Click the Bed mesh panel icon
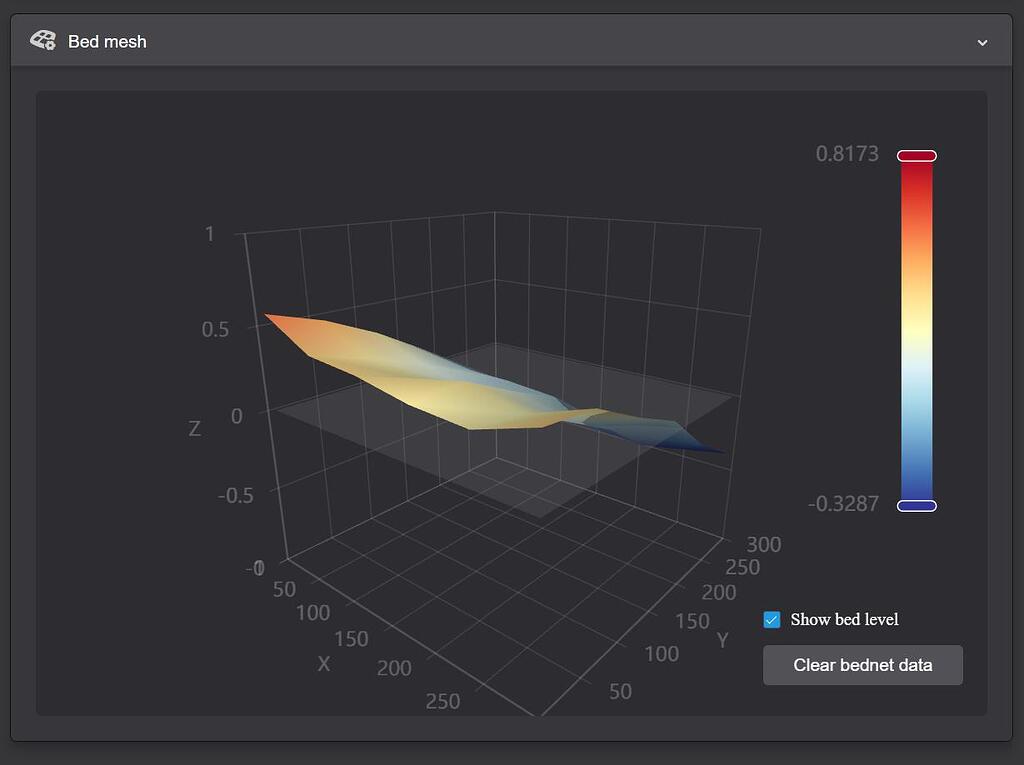 43,41
